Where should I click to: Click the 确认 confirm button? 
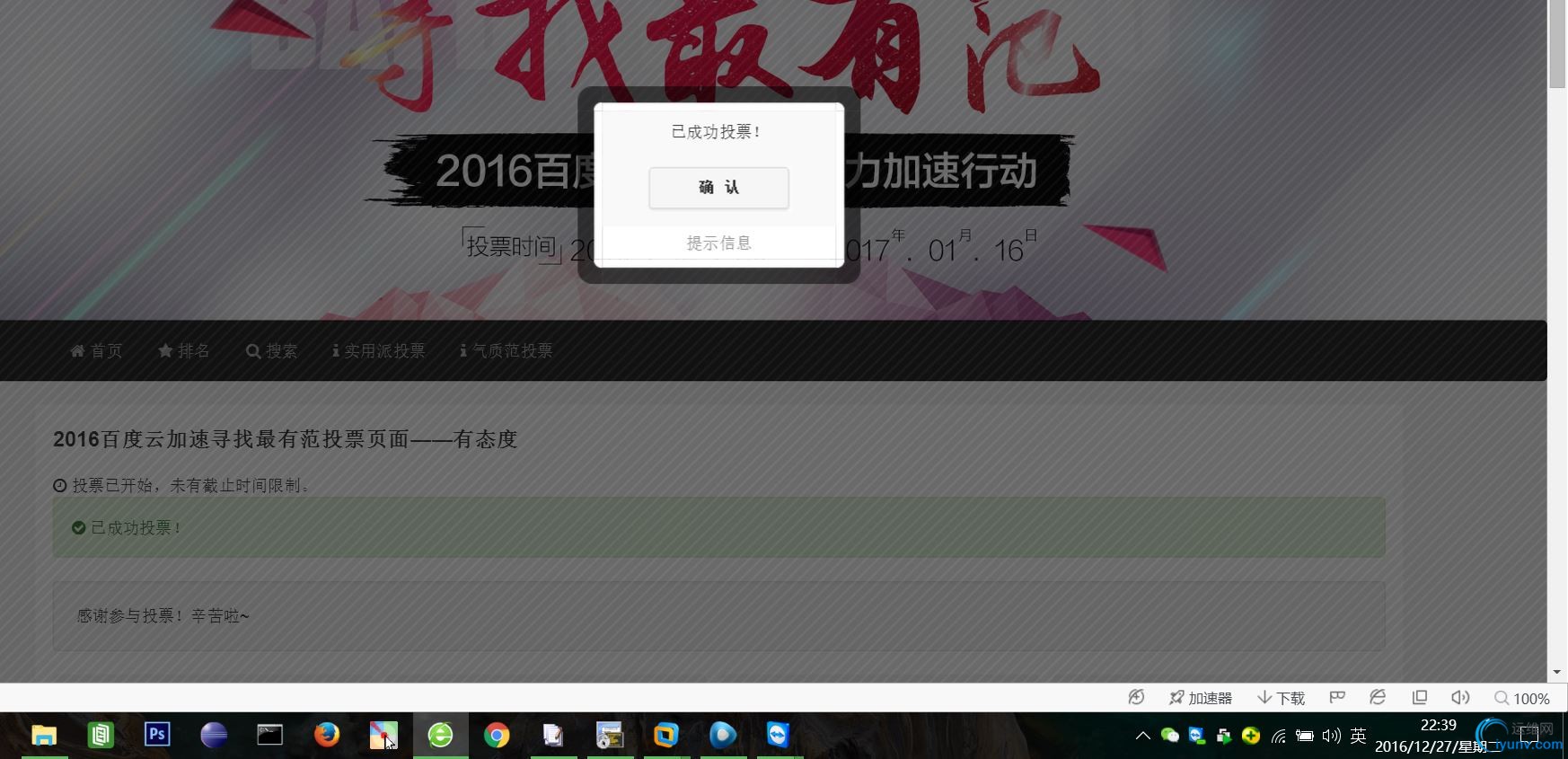click(718, 188)
